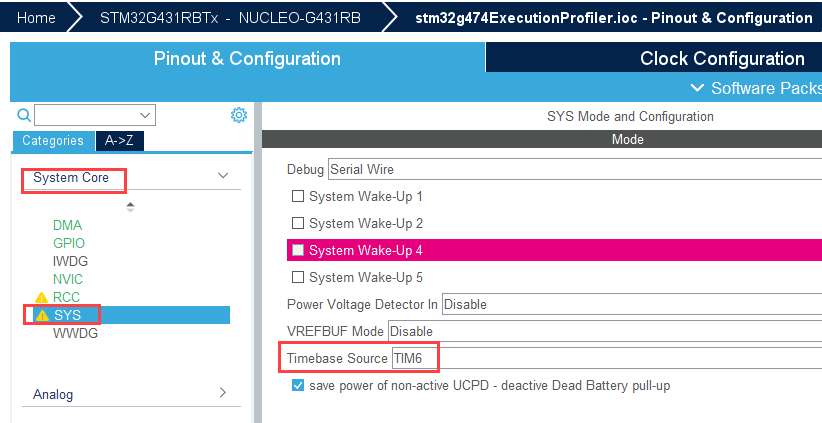Viewport: 822px width, 423px height.
Task: Click the peripheral search combo box
Action: coord(96,115)
